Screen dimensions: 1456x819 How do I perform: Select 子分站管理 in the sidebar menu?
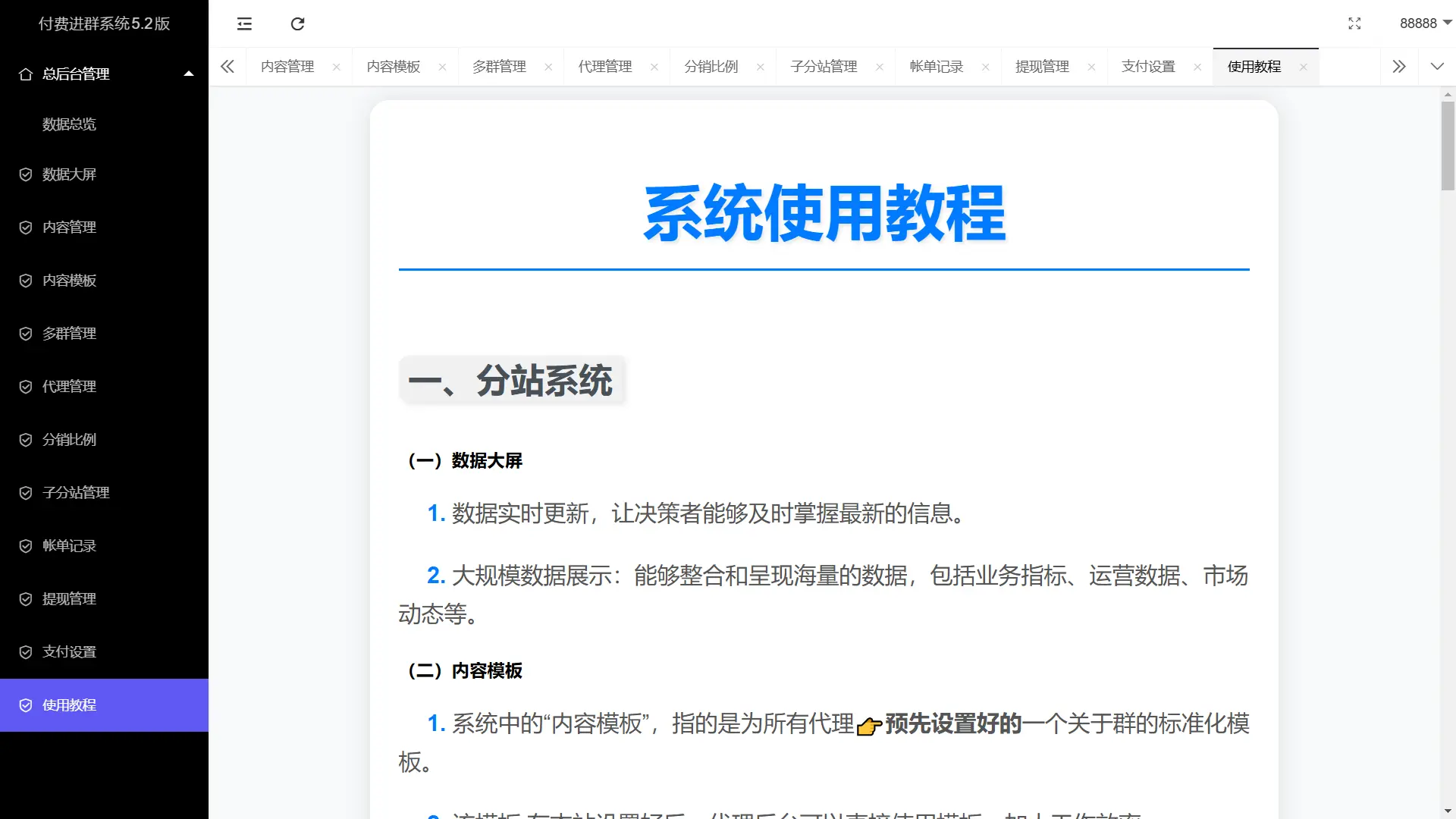[x=75, y=492]
